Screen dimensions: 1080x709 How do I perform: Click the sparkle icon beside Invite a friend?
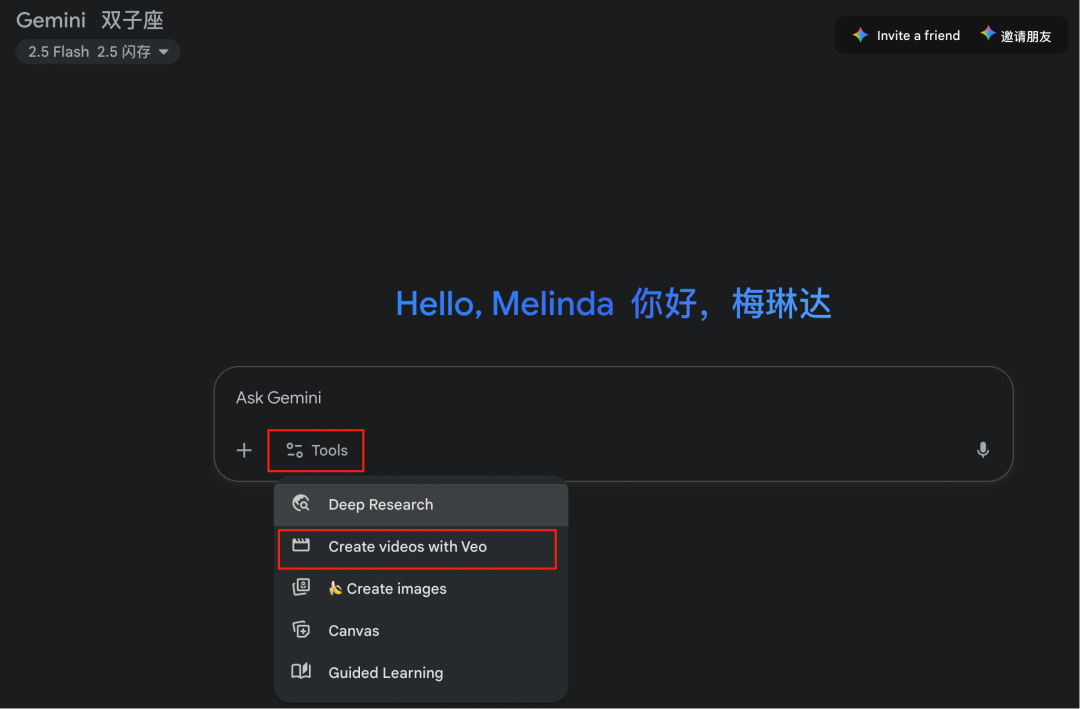860,35
